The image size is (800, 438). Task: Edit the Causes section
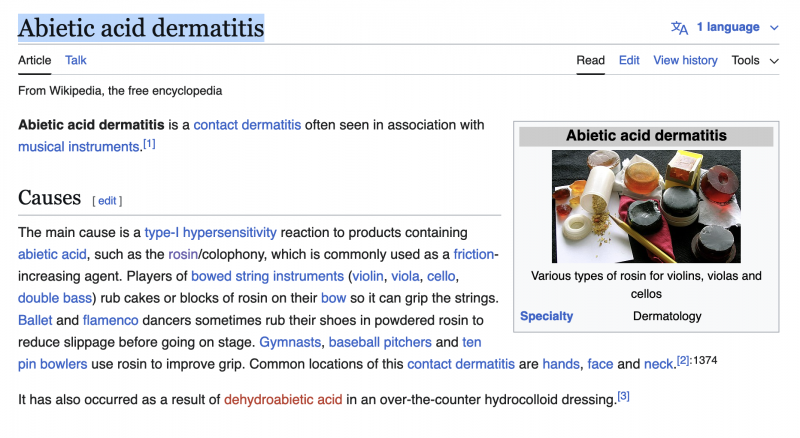click(107, 201)
